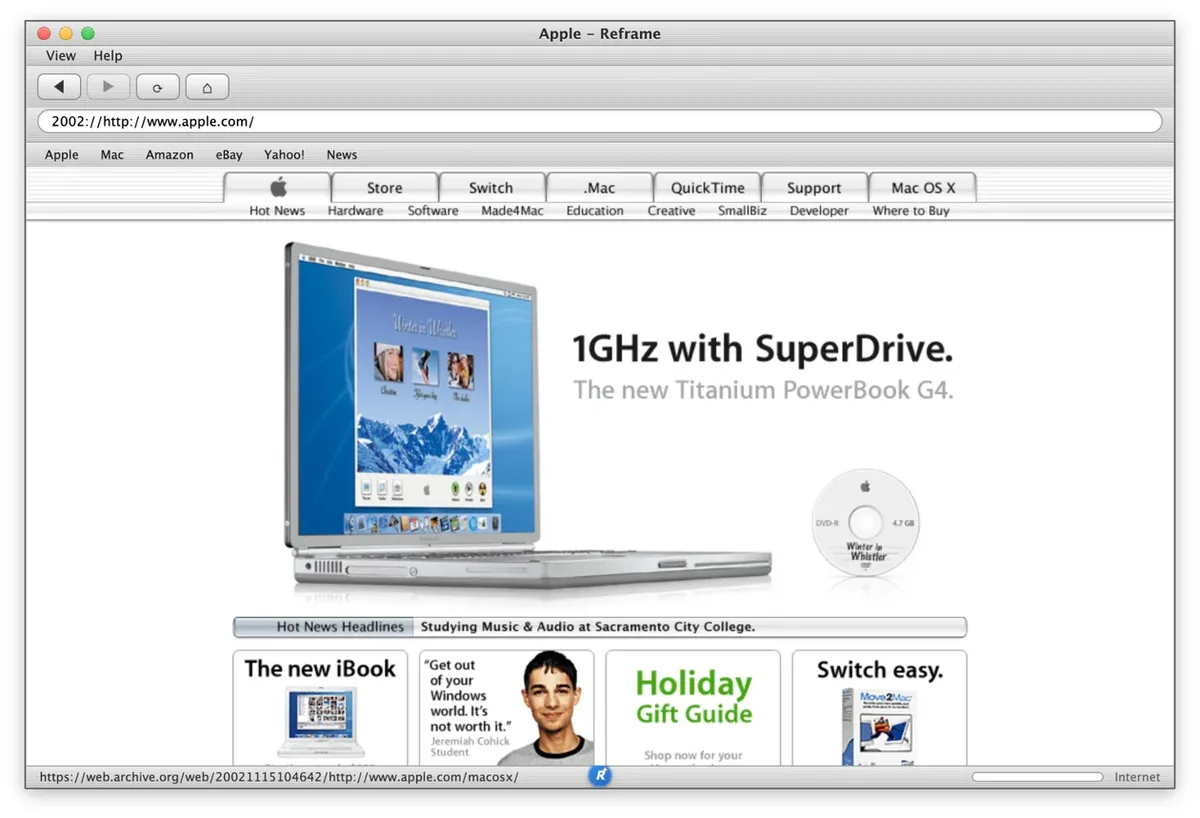Screen dimensions: 1200x818
Task: Open the Help menu
Action: point(108,56)
